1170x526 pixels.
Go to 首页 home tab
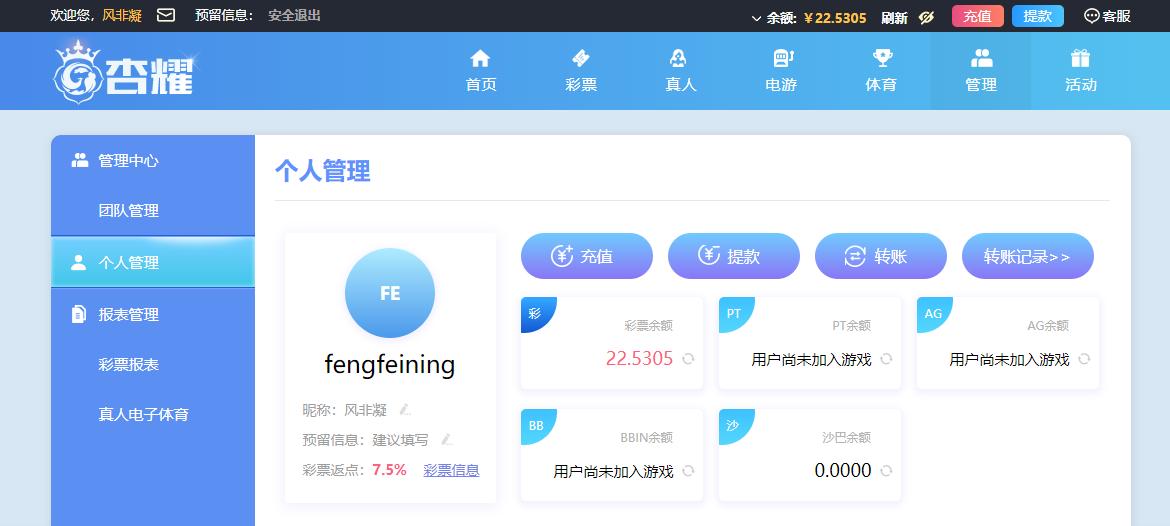click(x=481, y=71)
